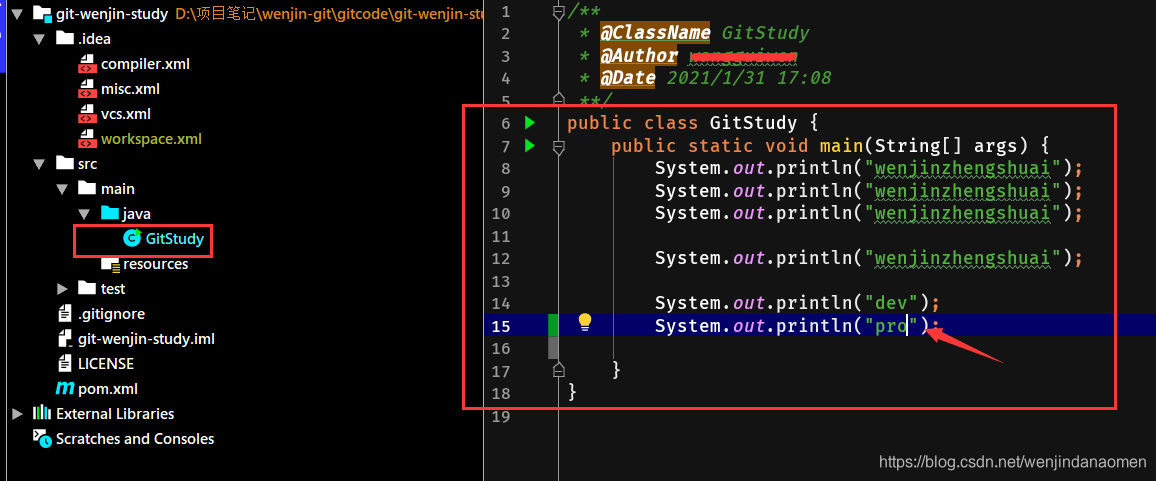Open the lightbulb quick-fix on line 15
The width and height of the screenshot is (1156, 481).
(585, 322)
